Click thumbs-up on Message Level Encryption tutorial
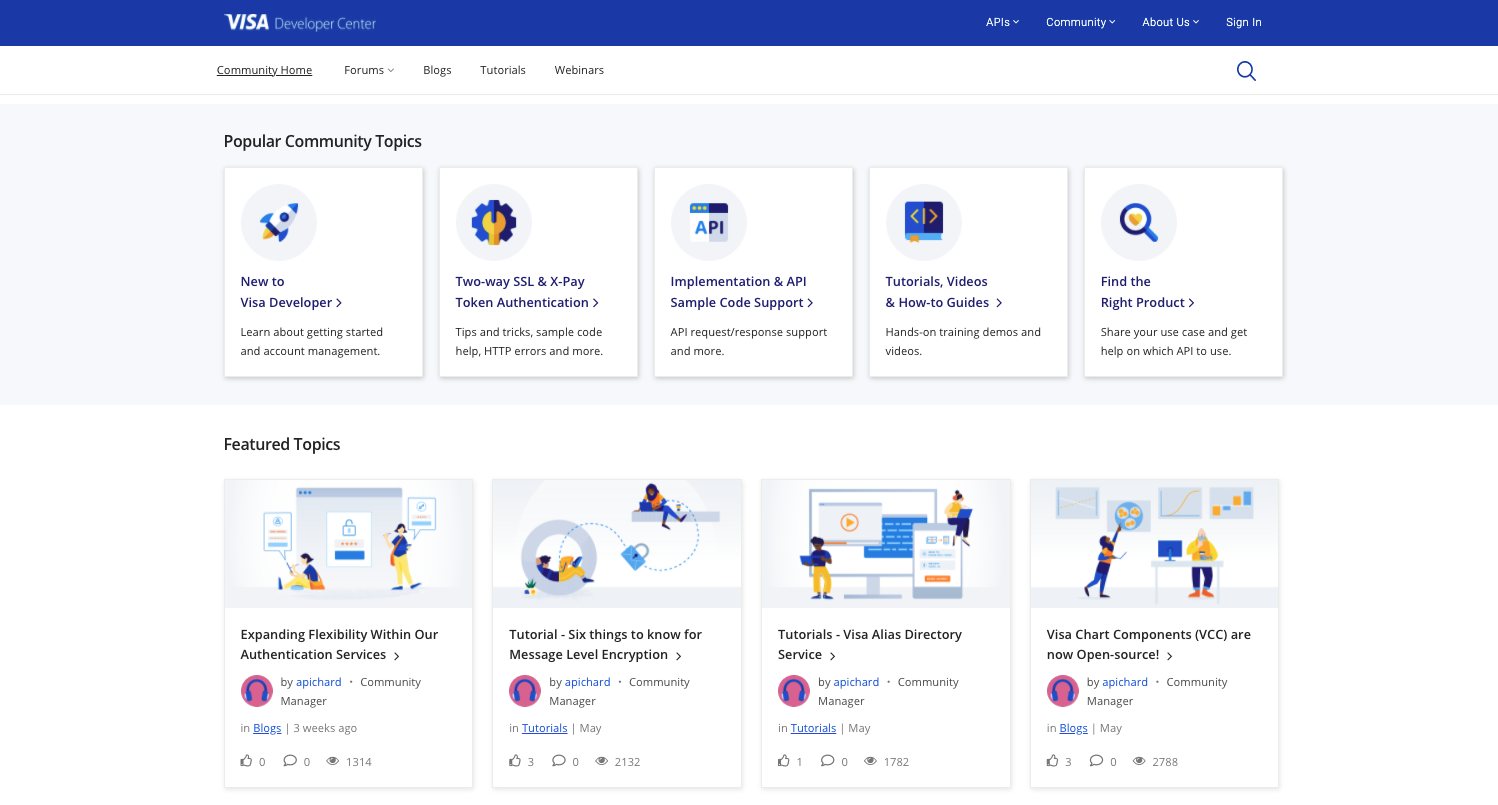 [515, 761]
